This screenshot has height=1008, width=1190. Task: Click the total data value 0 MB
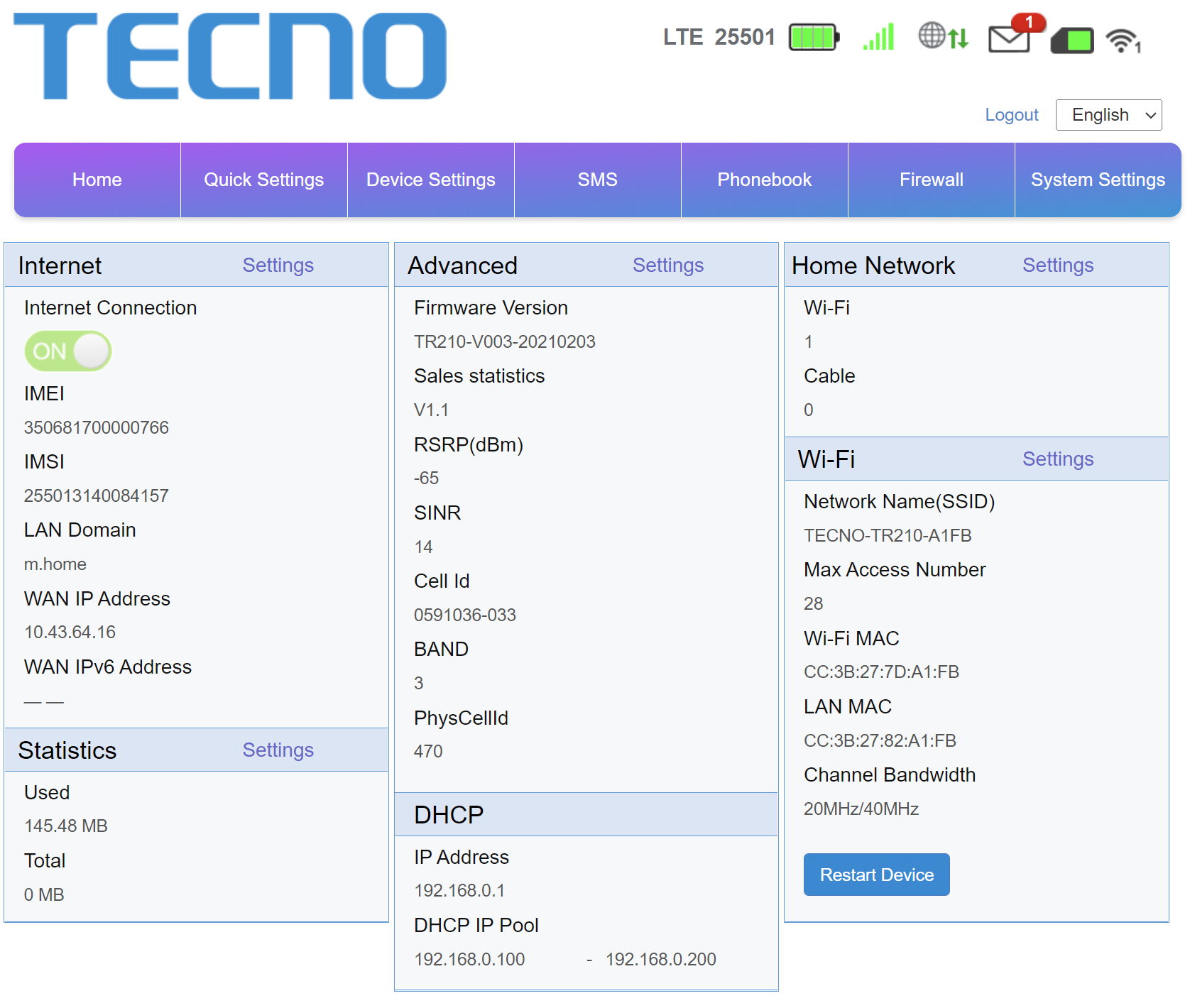click(x=44, y=895)
